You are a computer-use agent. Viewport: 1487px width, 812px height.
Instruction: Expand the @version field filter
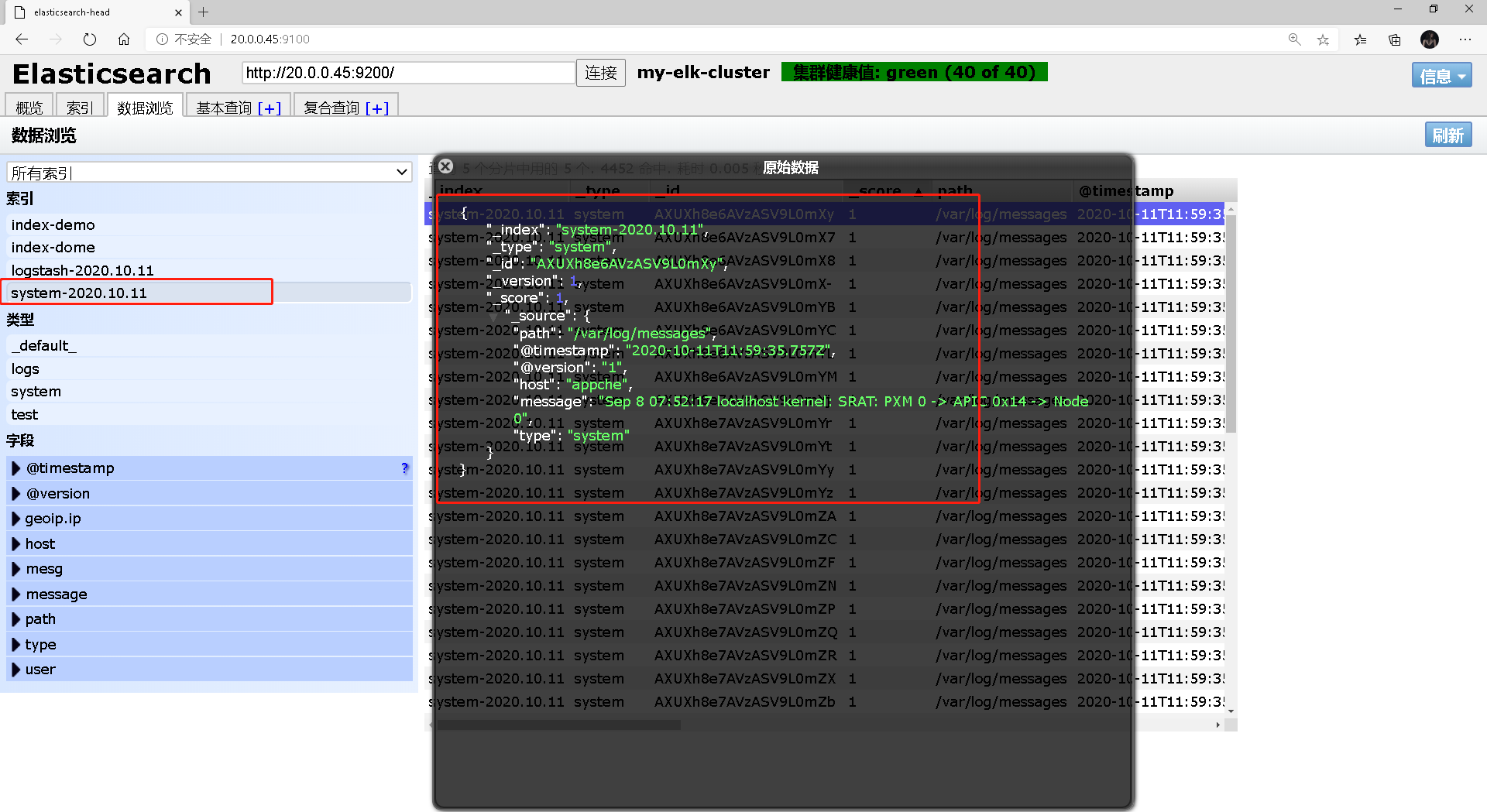pyautogui.click(x=15, y=493)
